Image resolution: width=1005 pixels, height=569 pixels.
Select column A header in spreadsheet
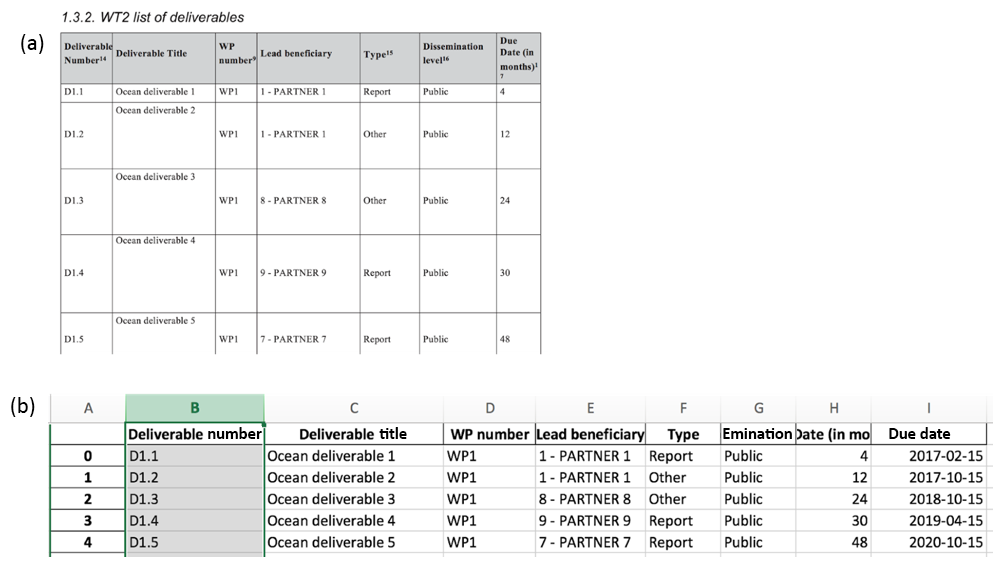click(x=88, y=407)
